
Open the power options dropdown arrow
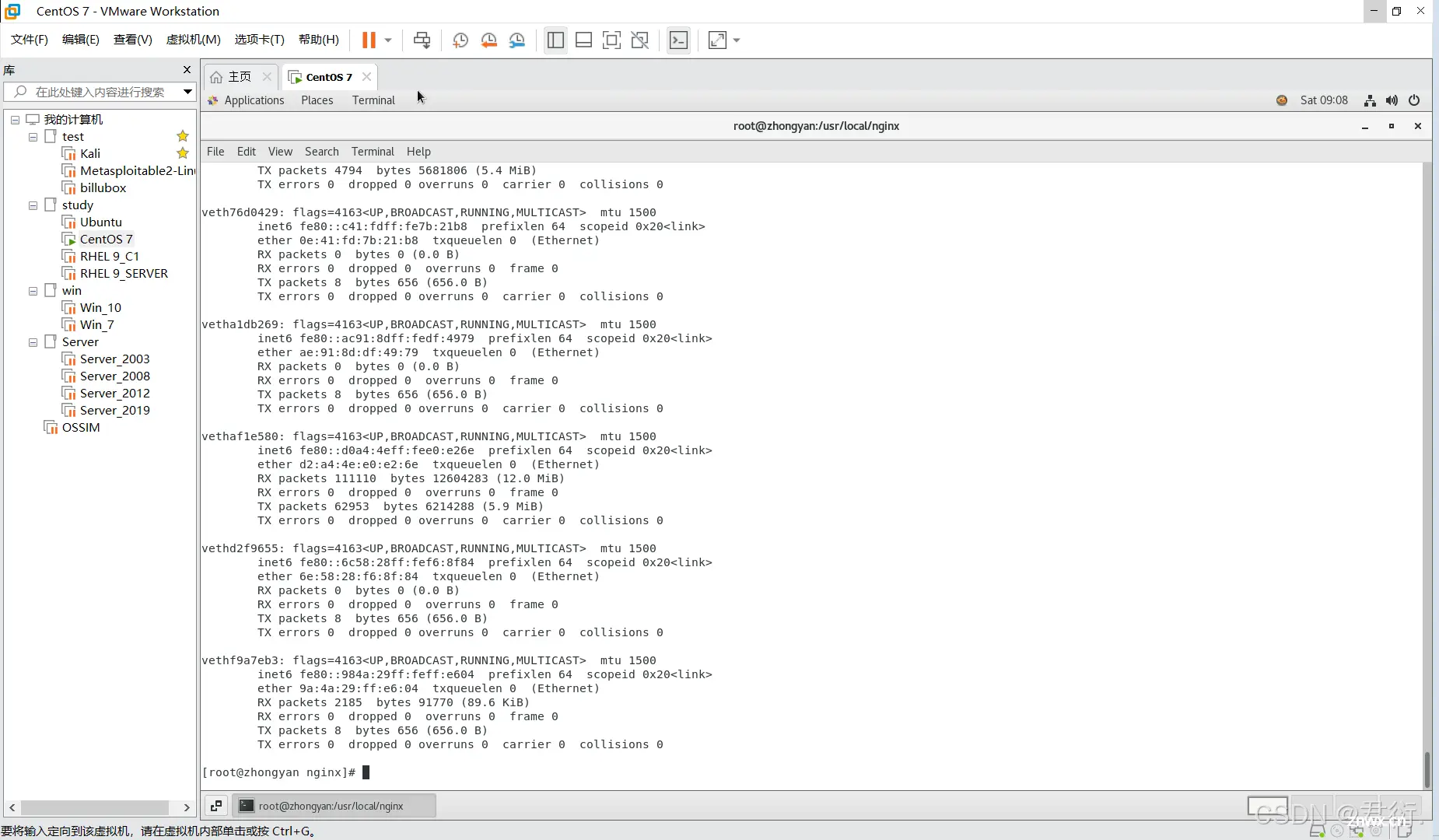coord(388,40)
